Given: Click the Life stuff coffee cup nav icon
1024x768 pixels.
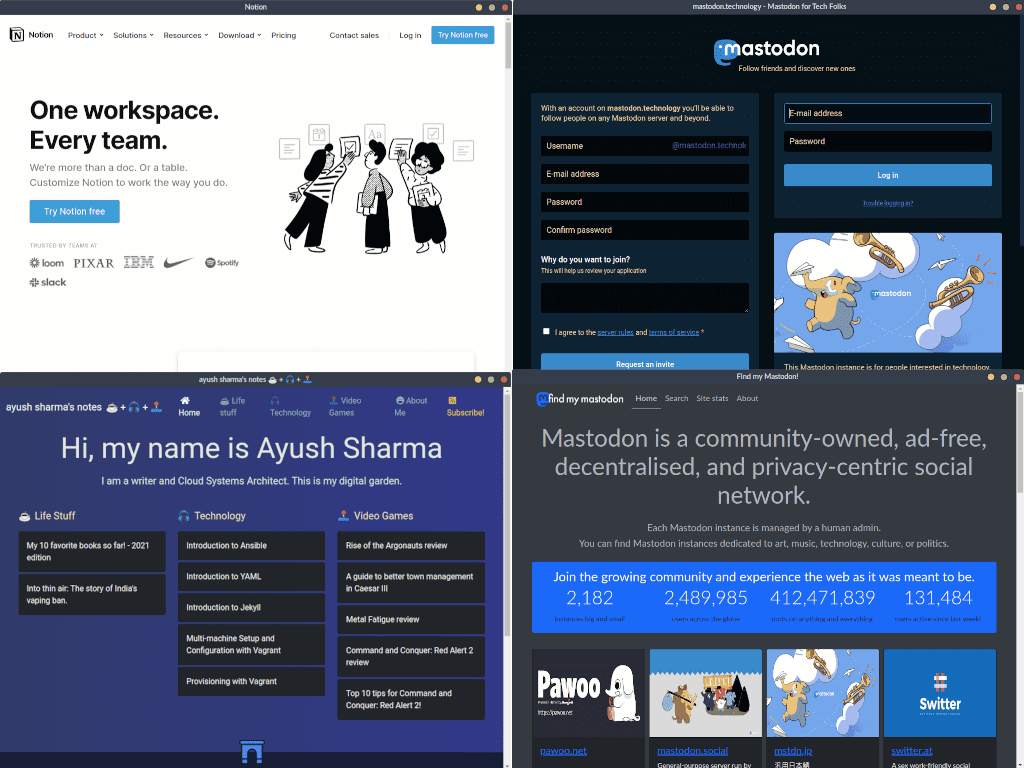Looking at the screenshot, I should pos(225,401).
